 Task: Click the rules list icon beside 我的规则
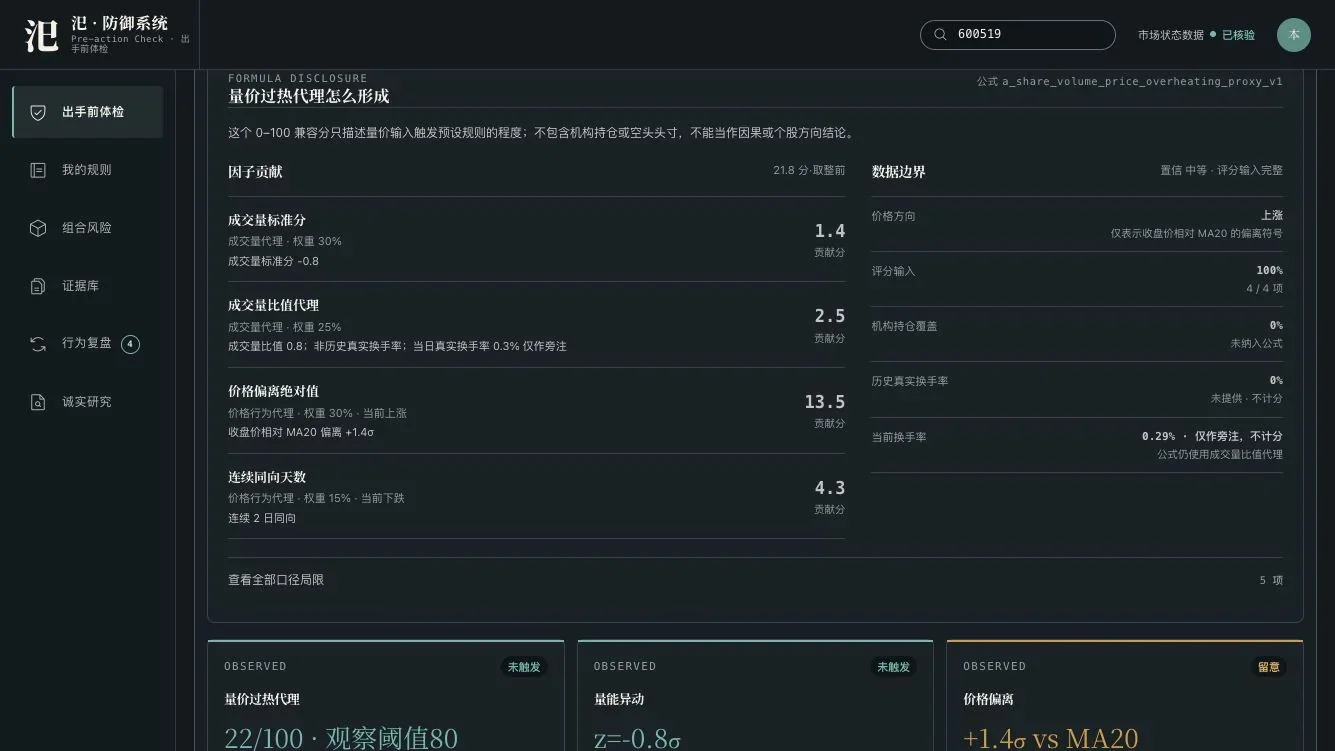point(38,171)
